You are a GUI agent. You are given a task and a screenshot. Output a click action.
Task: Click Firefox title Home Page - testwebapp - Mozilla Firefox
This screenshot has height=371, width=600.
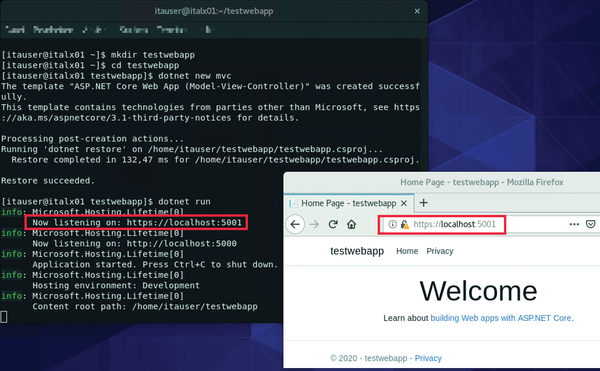point(482,182)
